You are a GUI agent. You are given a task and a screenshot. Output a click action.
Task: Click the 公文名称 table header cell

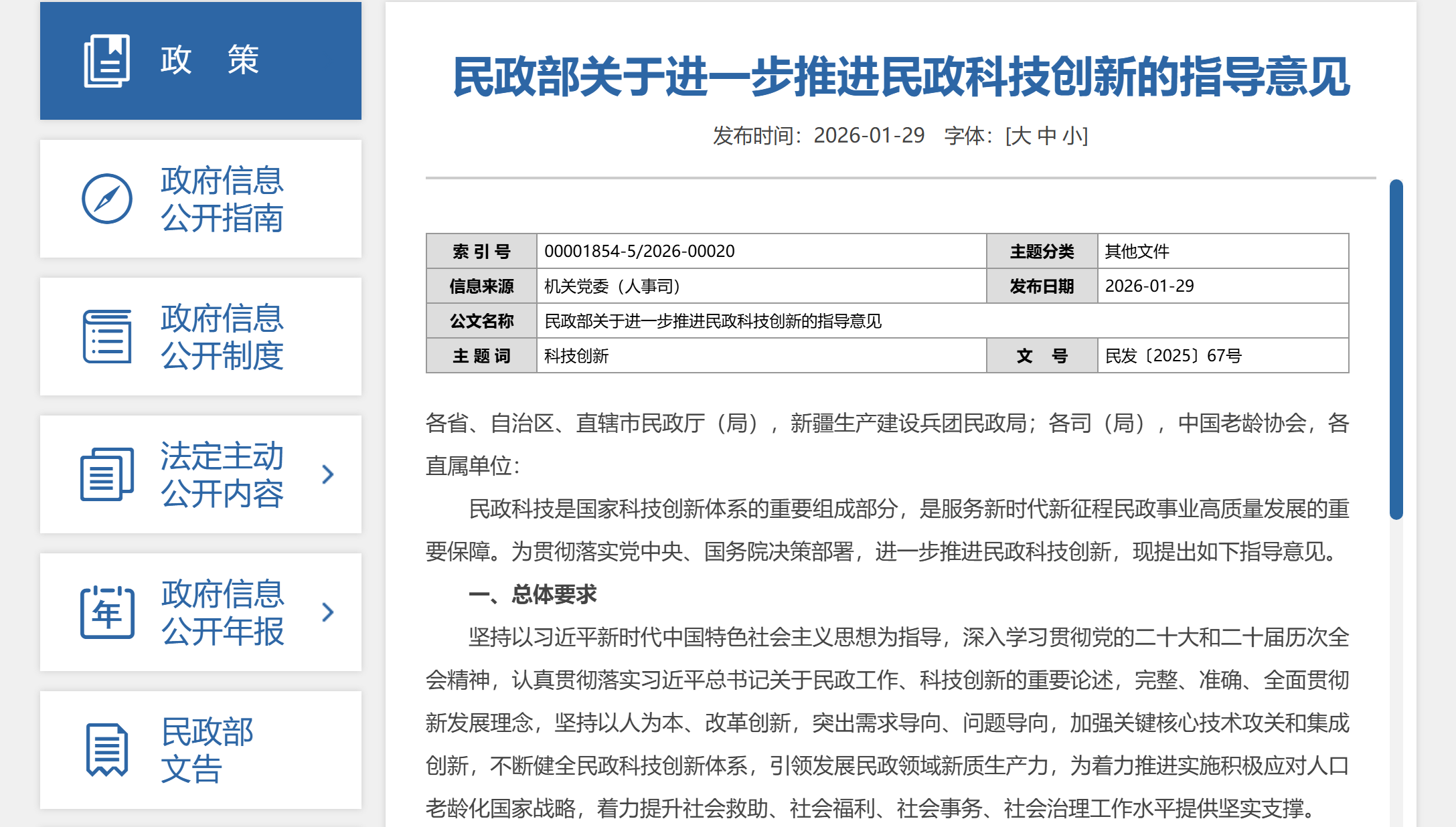(482, 320)
